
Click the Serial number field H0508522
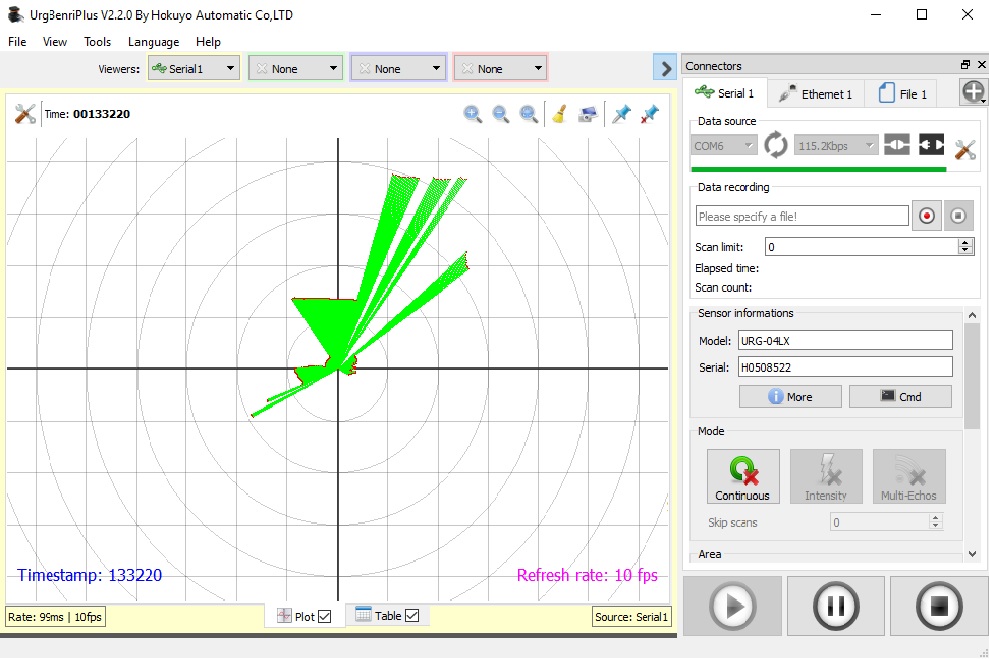tap(845, 367)
